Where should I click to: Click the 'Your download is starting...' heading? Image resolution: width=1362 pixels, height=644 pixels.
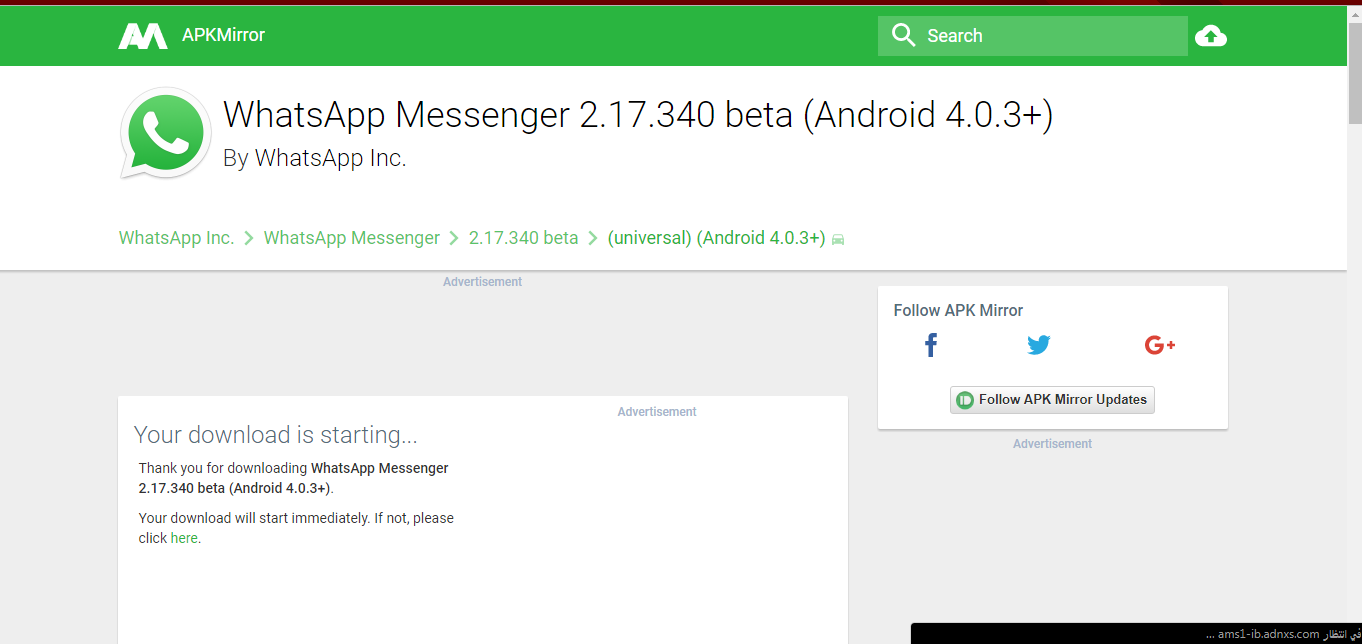276,435
